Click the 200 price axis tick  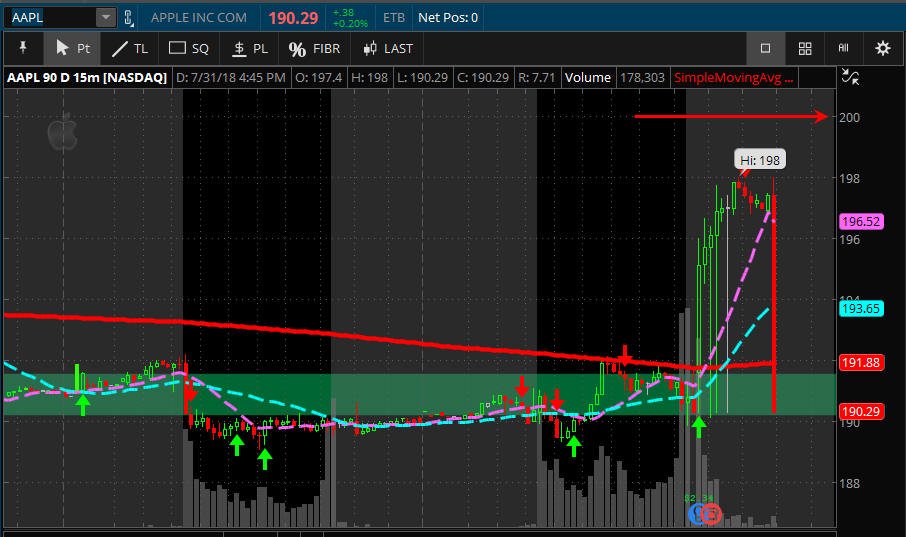pyautogui.click(x=849, y=117)
